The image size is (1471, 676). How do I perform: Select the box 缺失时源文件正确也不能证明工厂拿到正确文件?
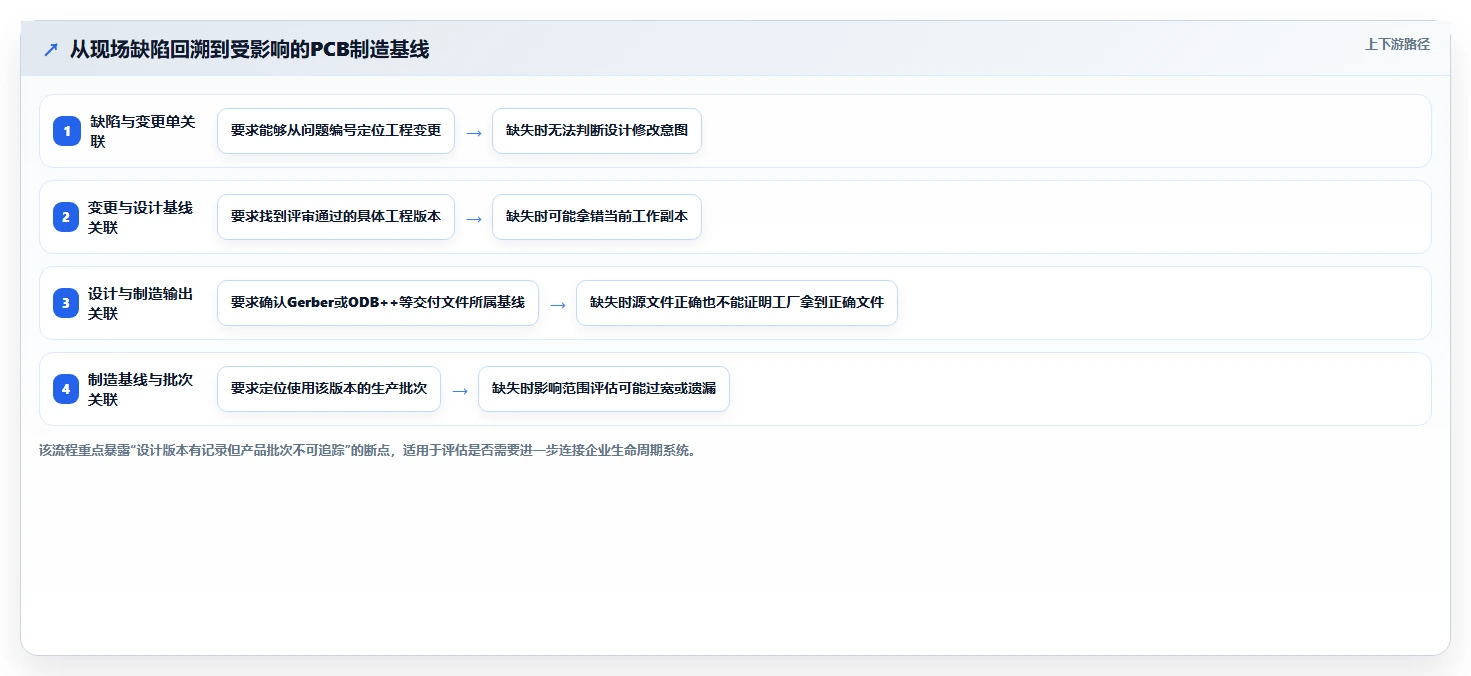coord(737,303)
